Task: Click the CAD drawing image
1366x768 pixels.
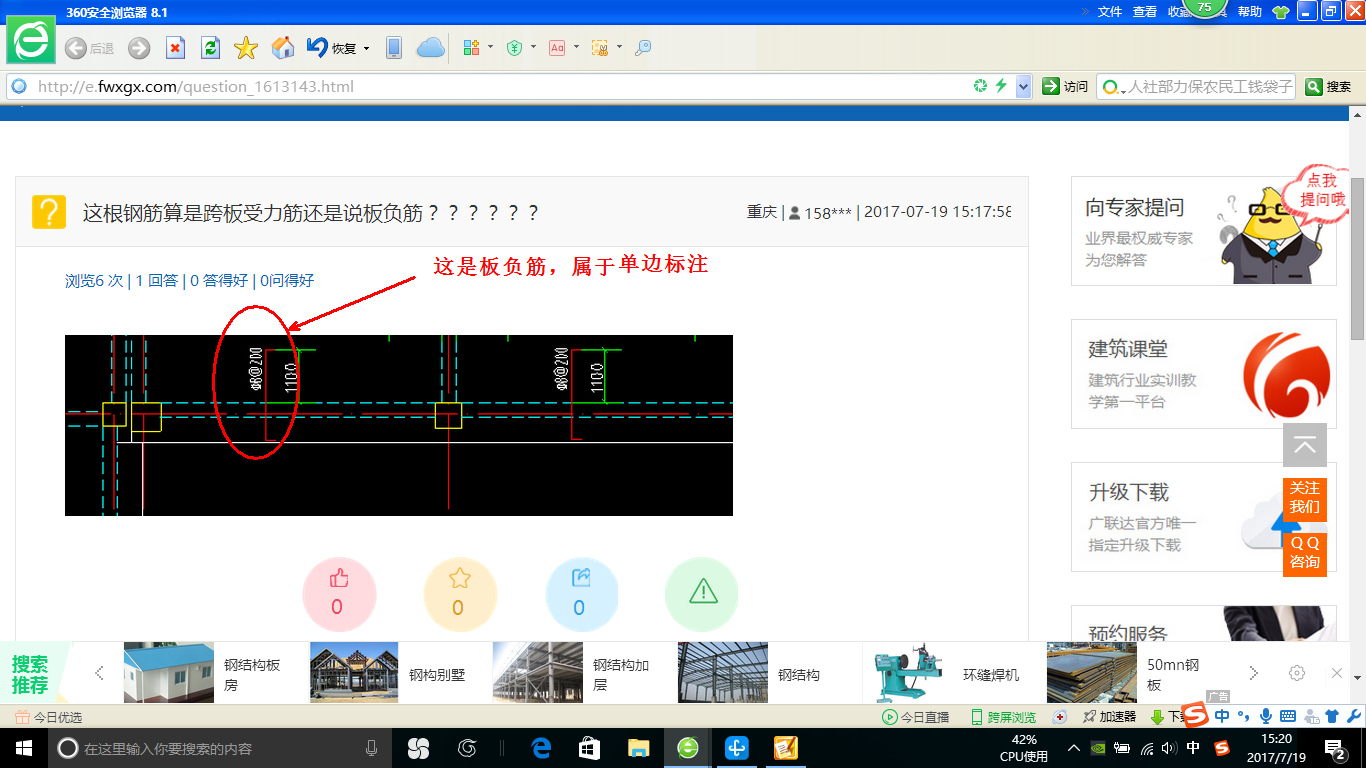Action: [399, 425]
